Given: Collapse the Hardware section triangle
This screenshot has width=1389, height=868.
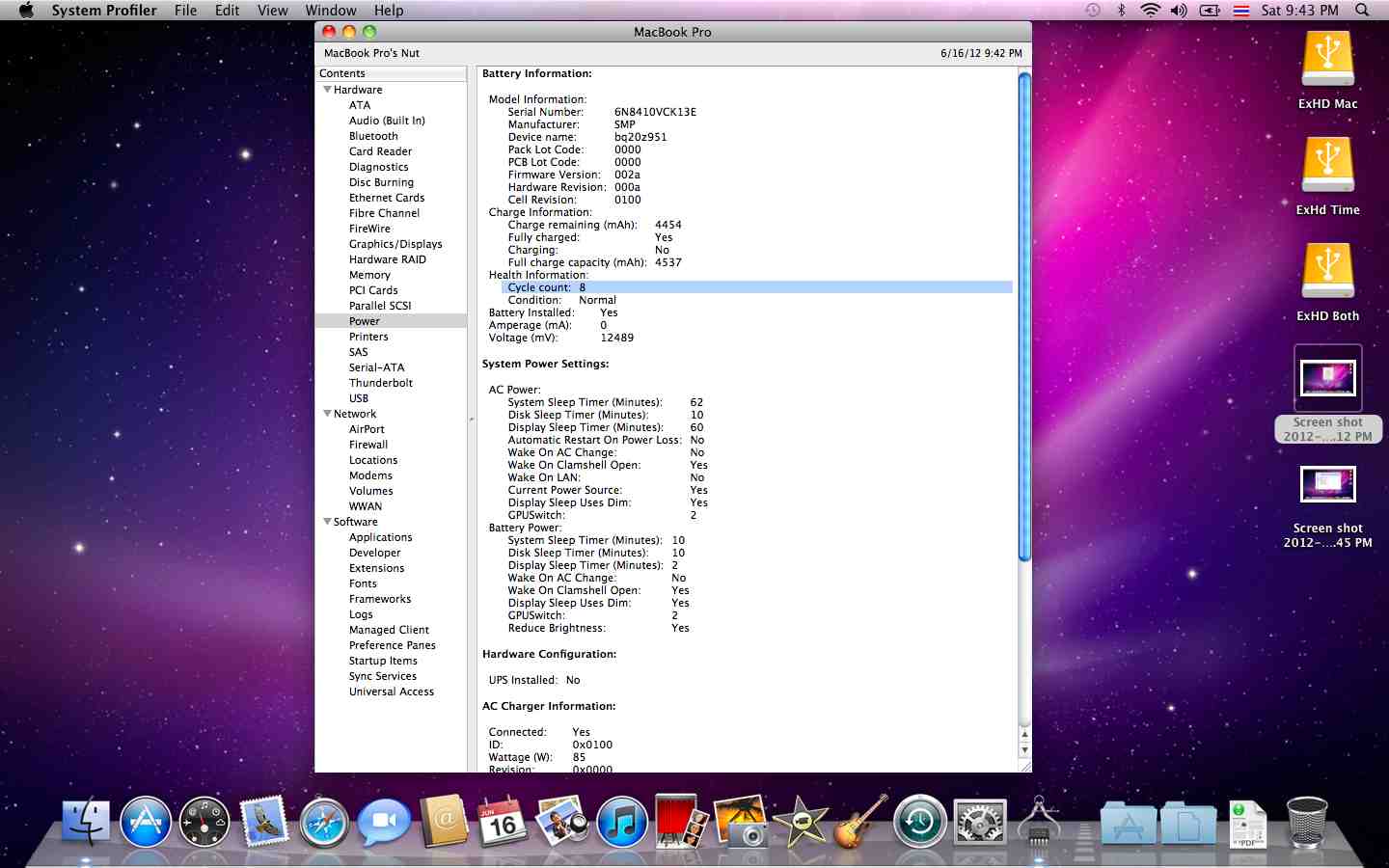Looking at the screenshot, I should click(x=328, y=90).
